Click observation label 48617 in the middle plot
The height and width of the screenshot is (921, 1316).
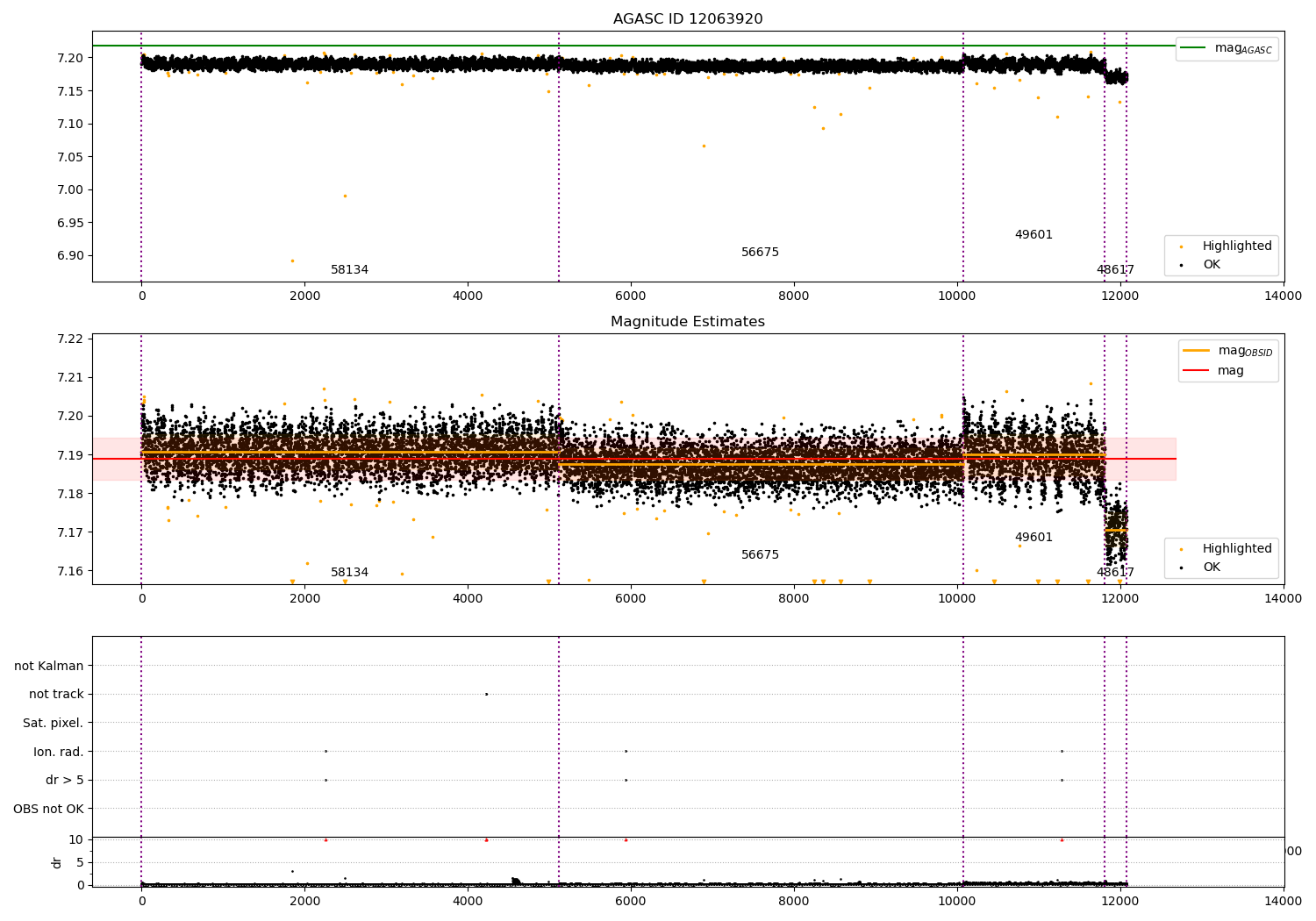pyautogui.click(x=1115, y=573)
